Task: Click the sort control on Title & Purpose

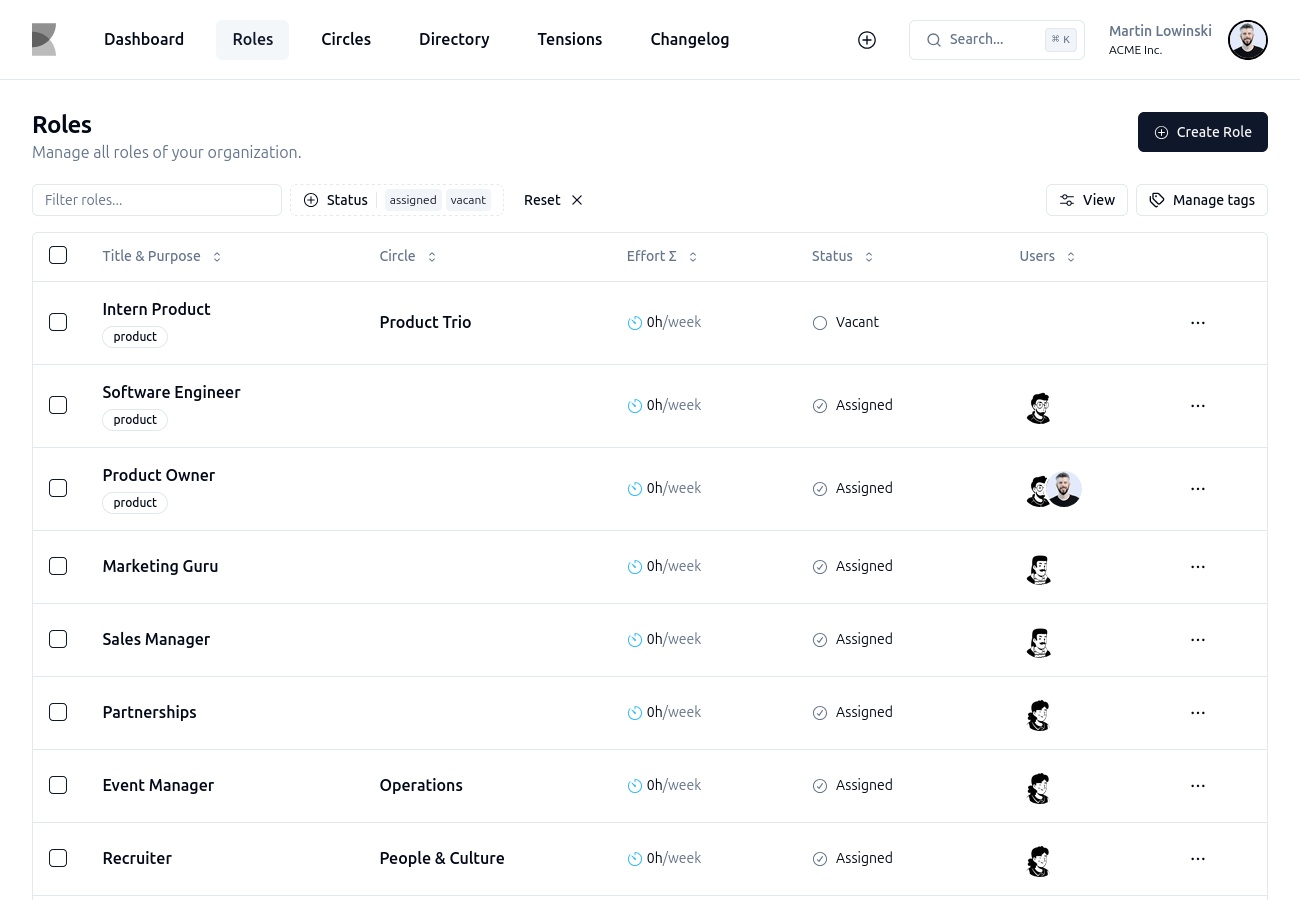Action: (x=216, y=256)
